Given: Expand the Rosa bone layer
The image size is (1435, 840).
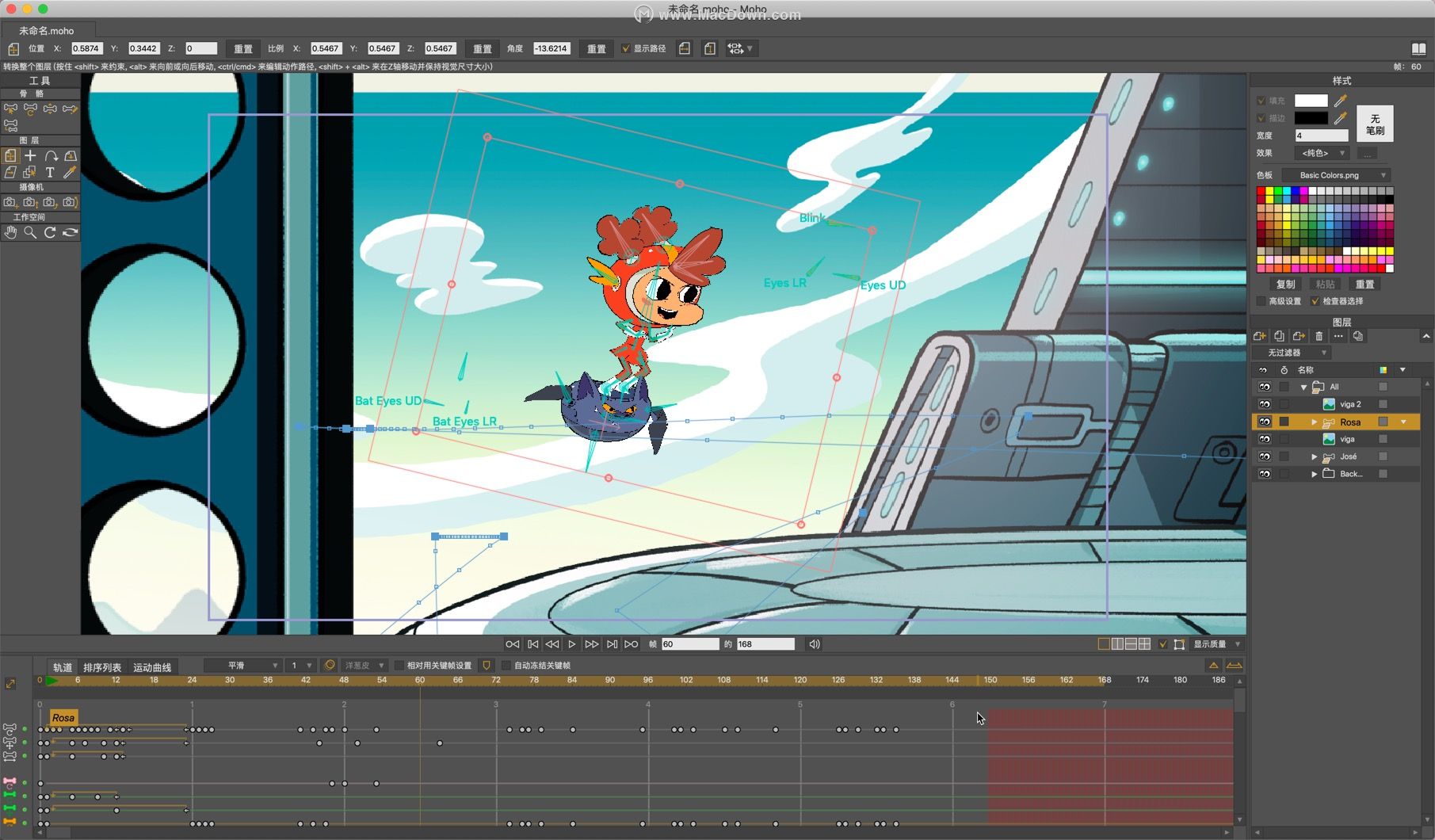Looking at the screenshot, I should (1314, 422).
